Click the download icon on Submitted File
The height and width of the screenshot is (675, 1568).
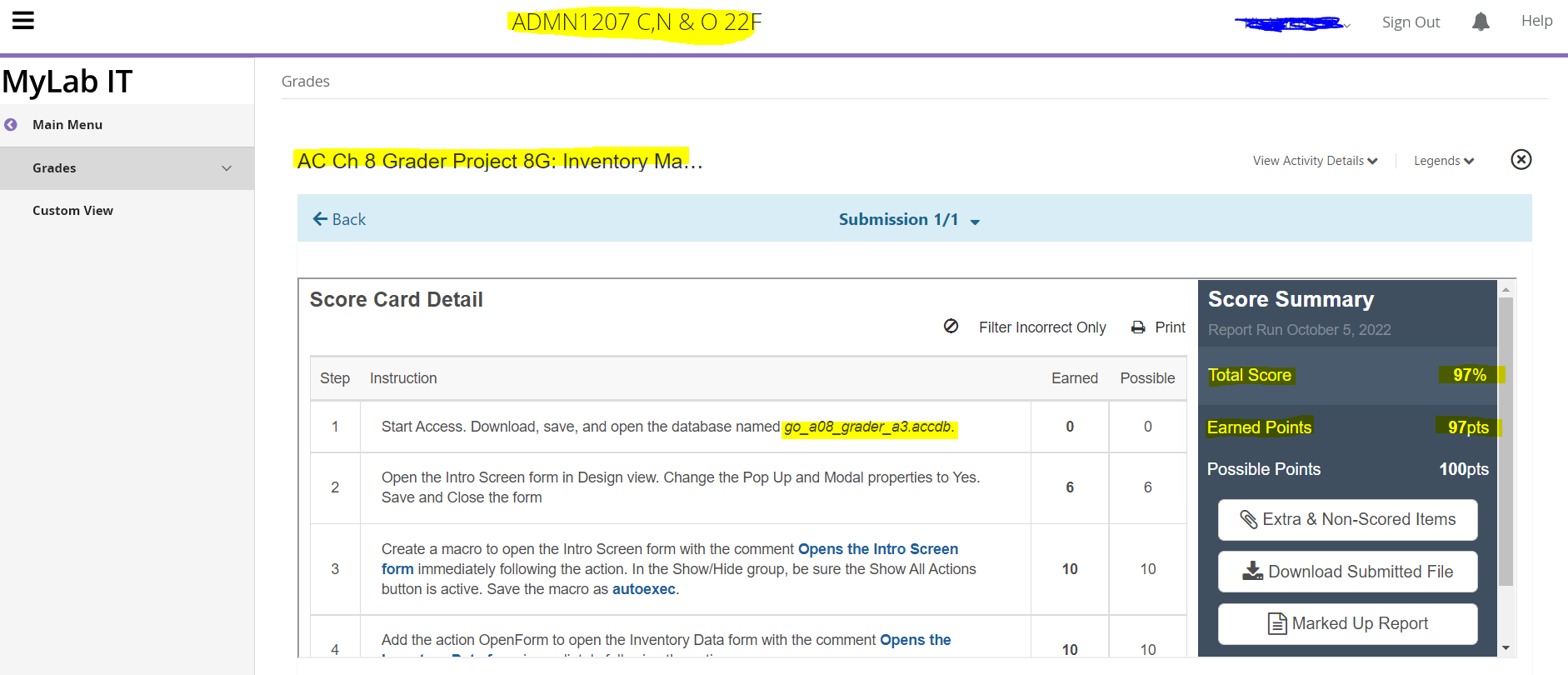pos(1253,571)
